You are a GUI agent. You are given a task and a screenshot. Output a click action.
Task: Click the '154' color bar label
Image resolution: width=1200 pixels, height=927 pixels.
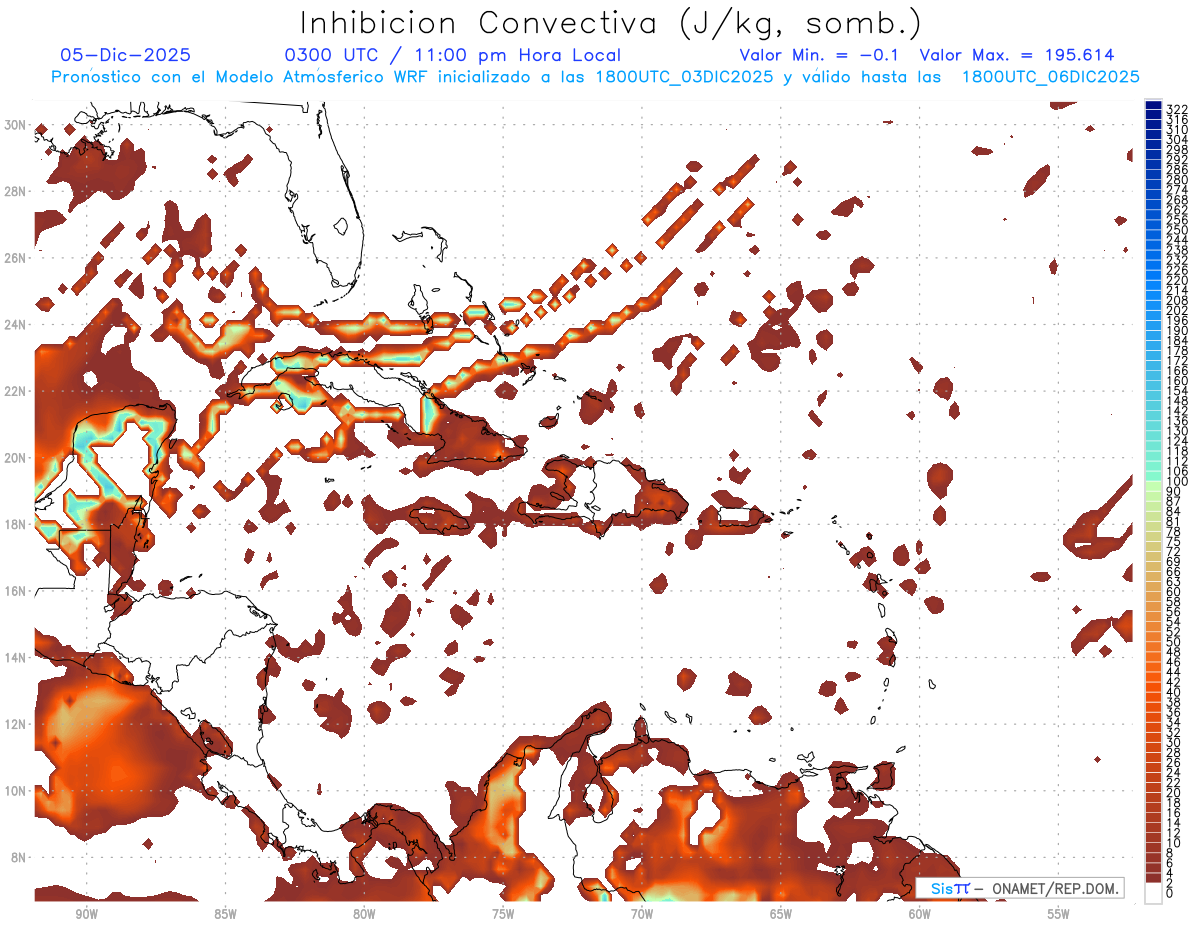click(x=1177, y=391)
